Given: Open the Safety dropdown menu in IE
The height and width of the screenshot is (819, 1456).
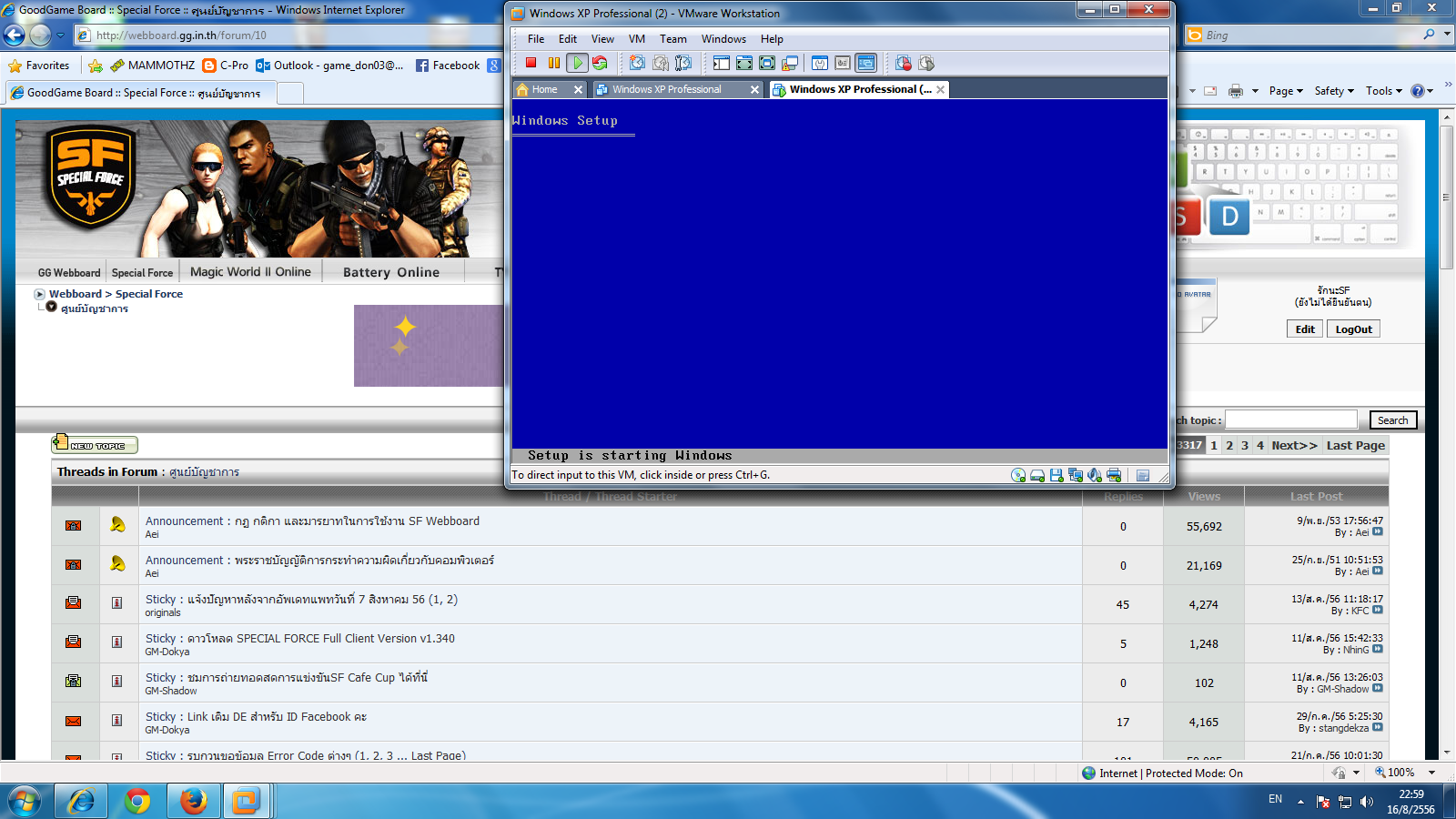Looking at the screenshot, I should click(x=1334, y=91).
